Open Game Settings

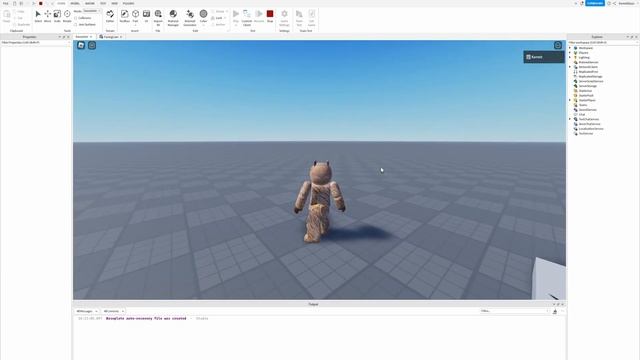284,17
